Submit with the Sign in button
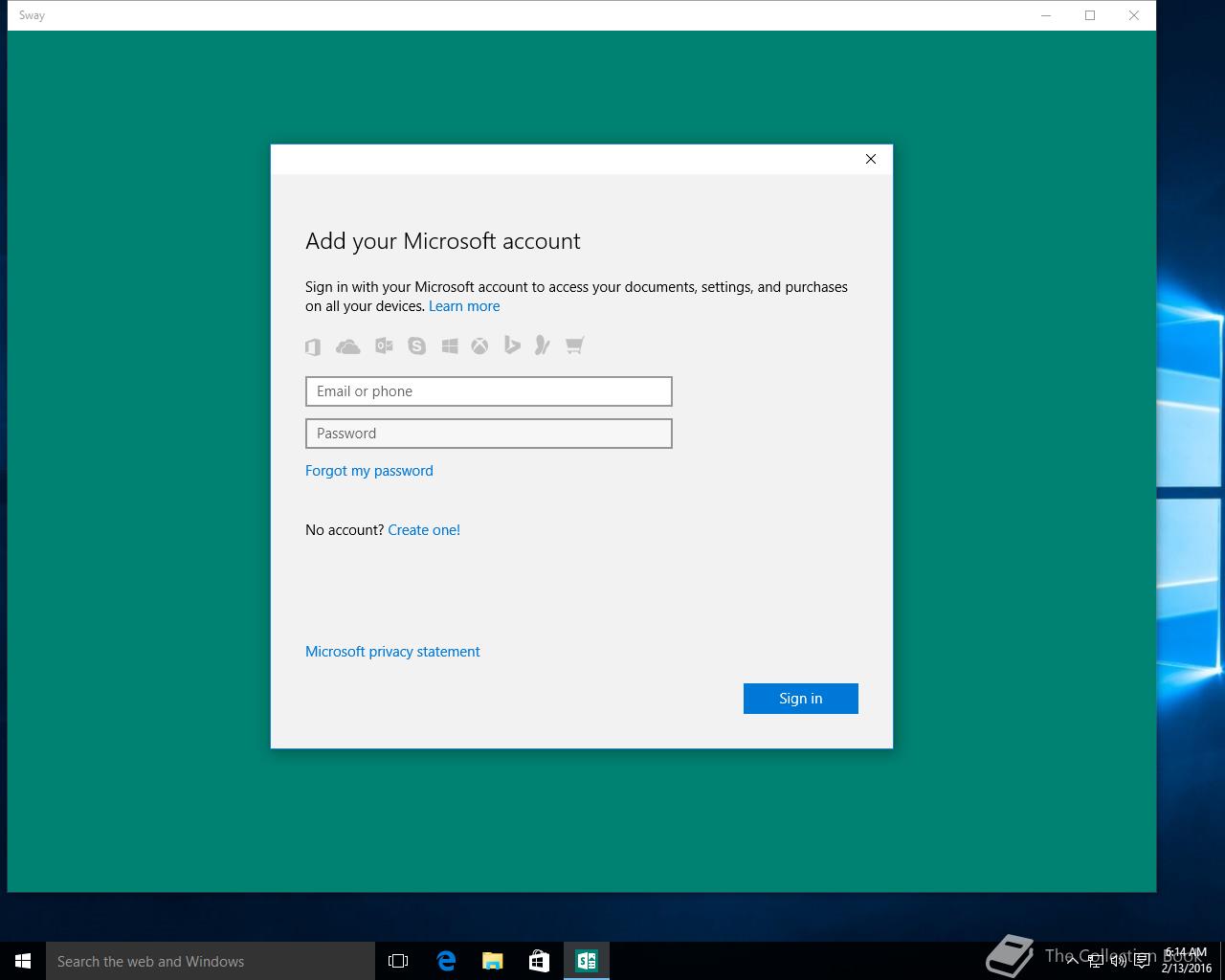Screen dimensions: 1225x980 coord(801,699)
